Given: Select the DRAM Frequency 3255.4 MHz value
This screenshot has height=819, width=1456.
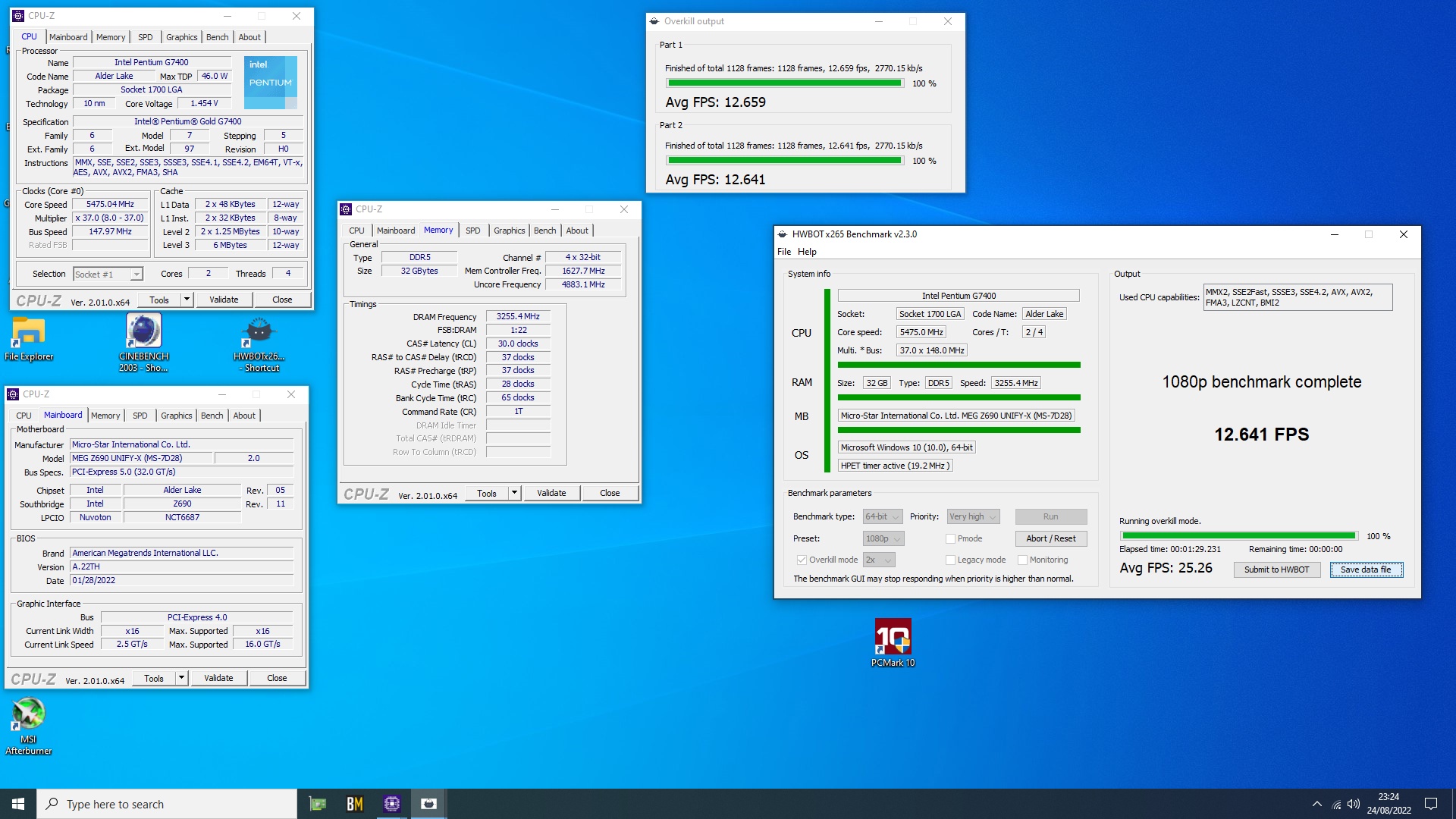Looking at the screenshot, I should [518, 317].
